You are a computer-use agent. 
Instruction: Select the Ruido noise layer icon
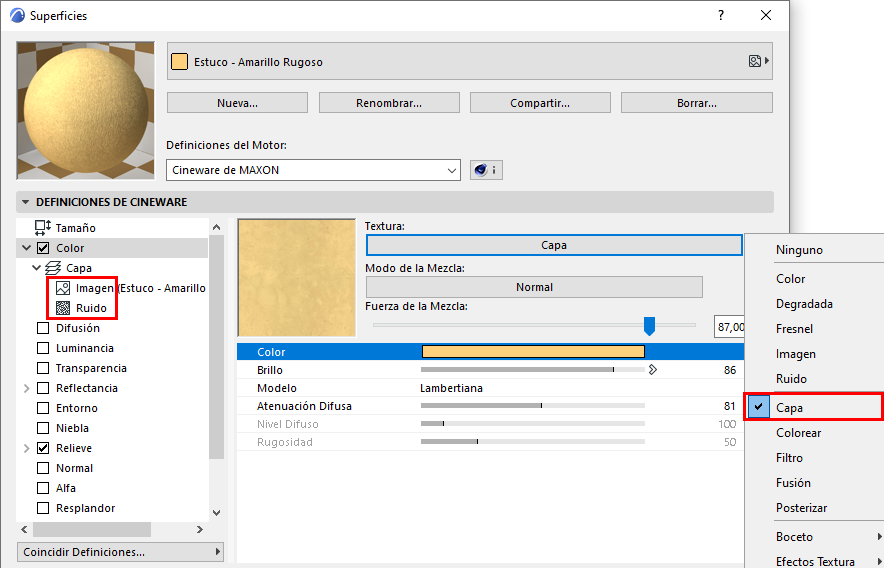(63, 308)
